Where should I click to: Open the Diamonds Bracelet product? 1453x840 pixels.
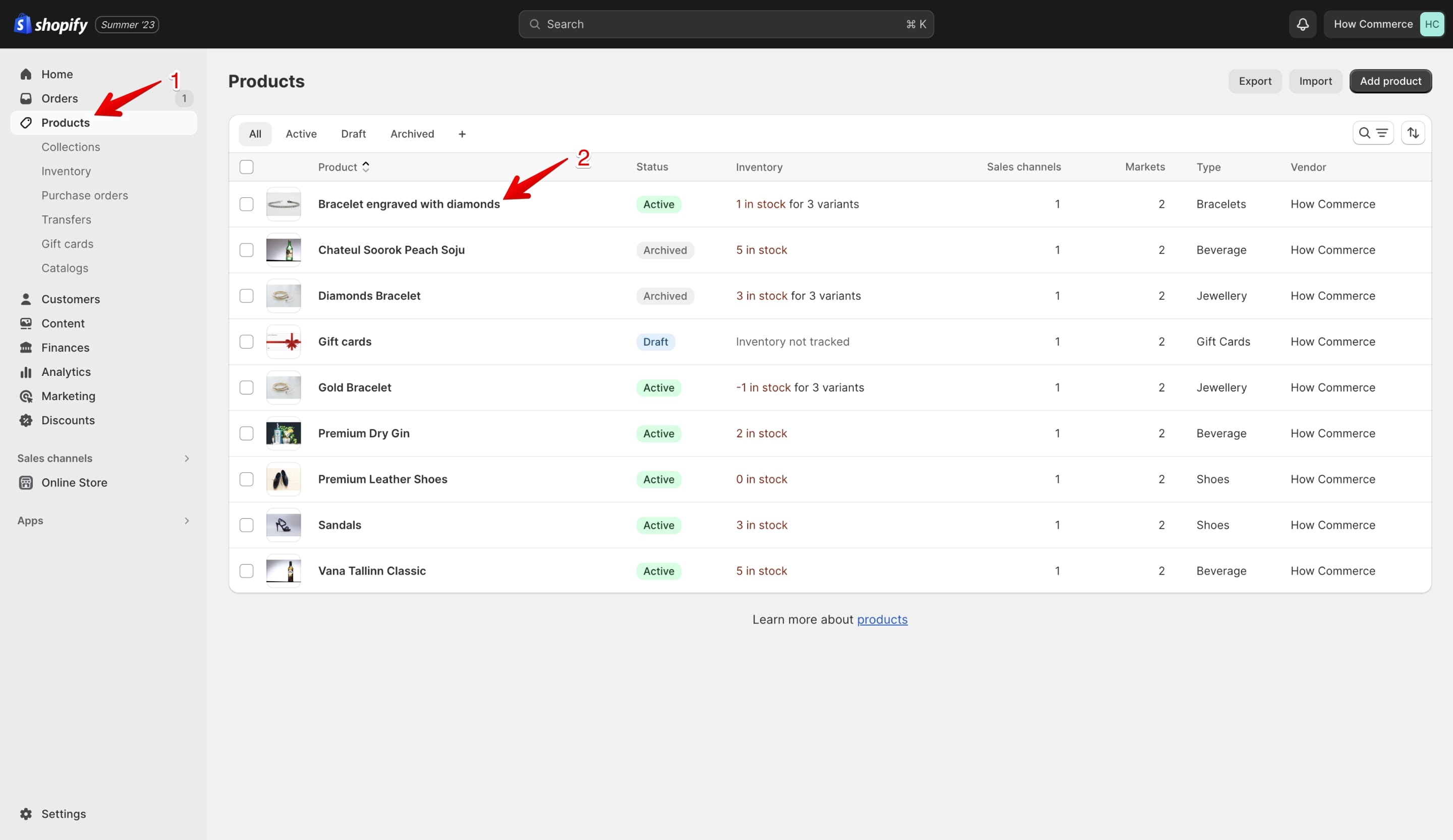pyautogui.click(x=370, y=296)
